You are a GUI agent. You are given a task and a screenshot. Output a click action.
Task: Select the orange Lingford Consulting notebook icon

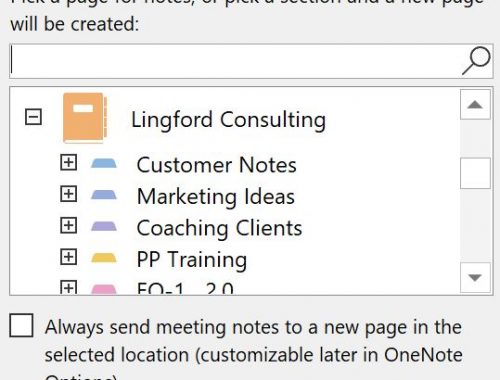85,118
